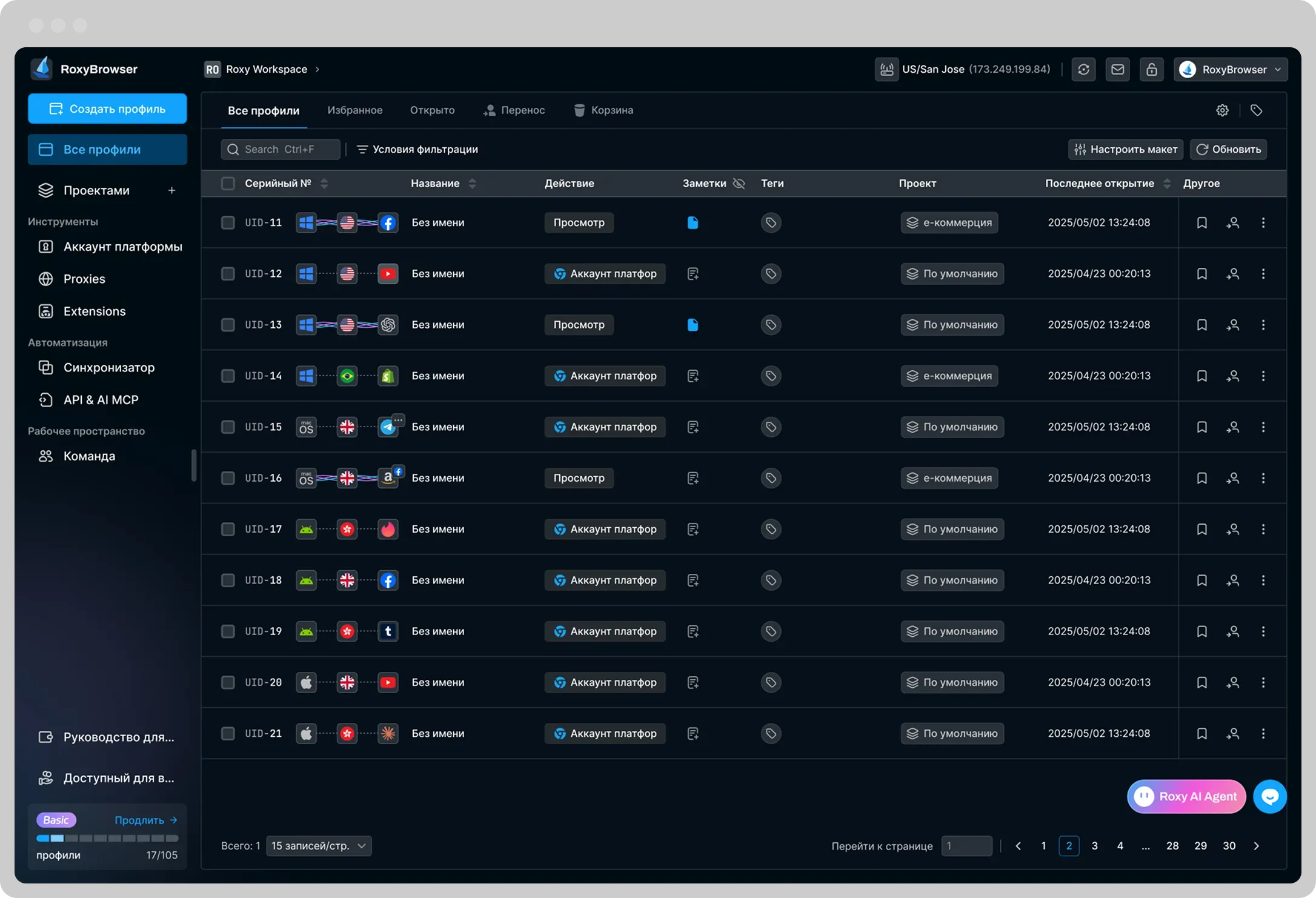Open the blue note icon for UID-11
The width and height of the screenshot is (1316, 898).
(x=693, y=222)
